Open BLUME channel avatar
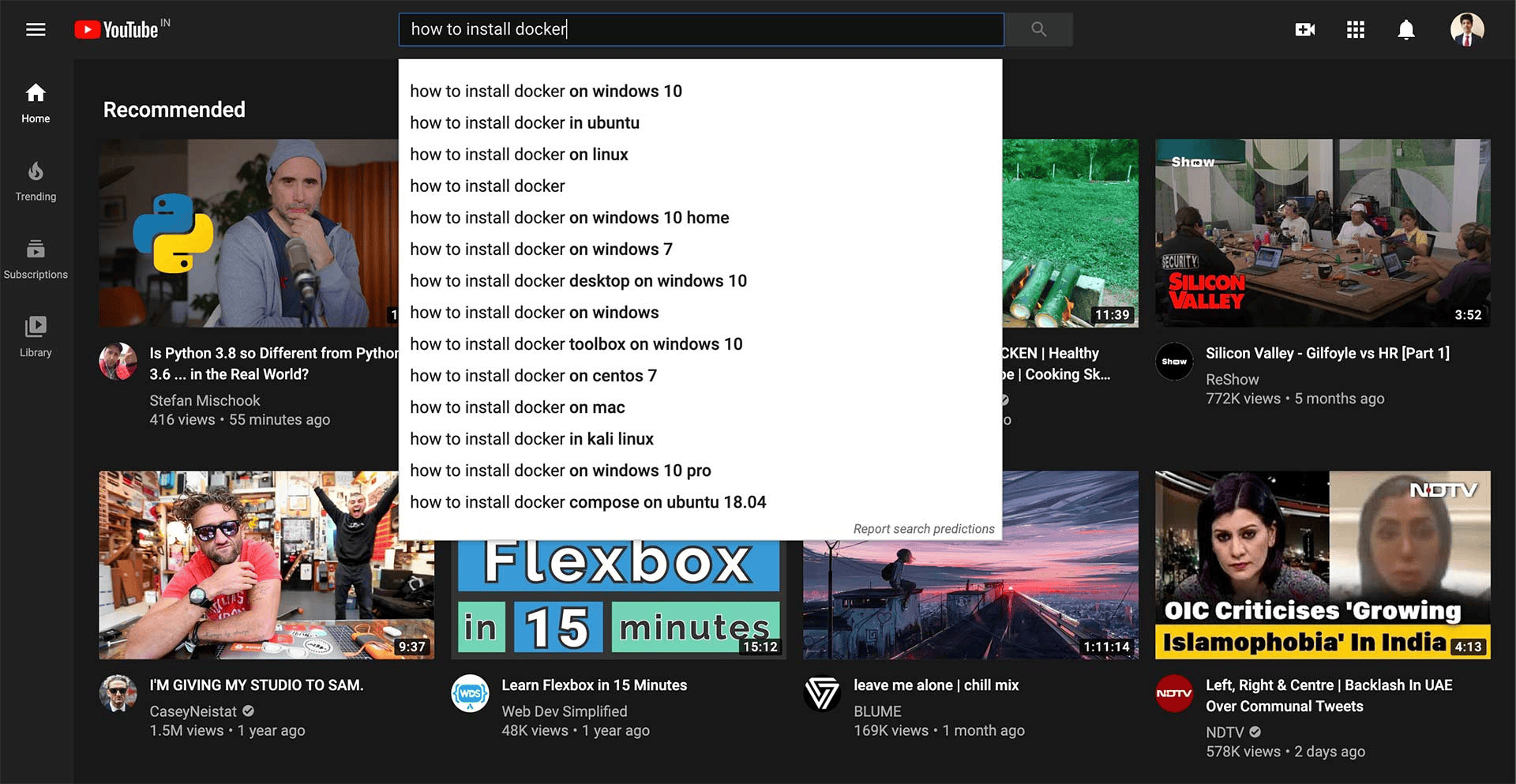The height and width of the screenshot is (784, 1516). (822, 694)
